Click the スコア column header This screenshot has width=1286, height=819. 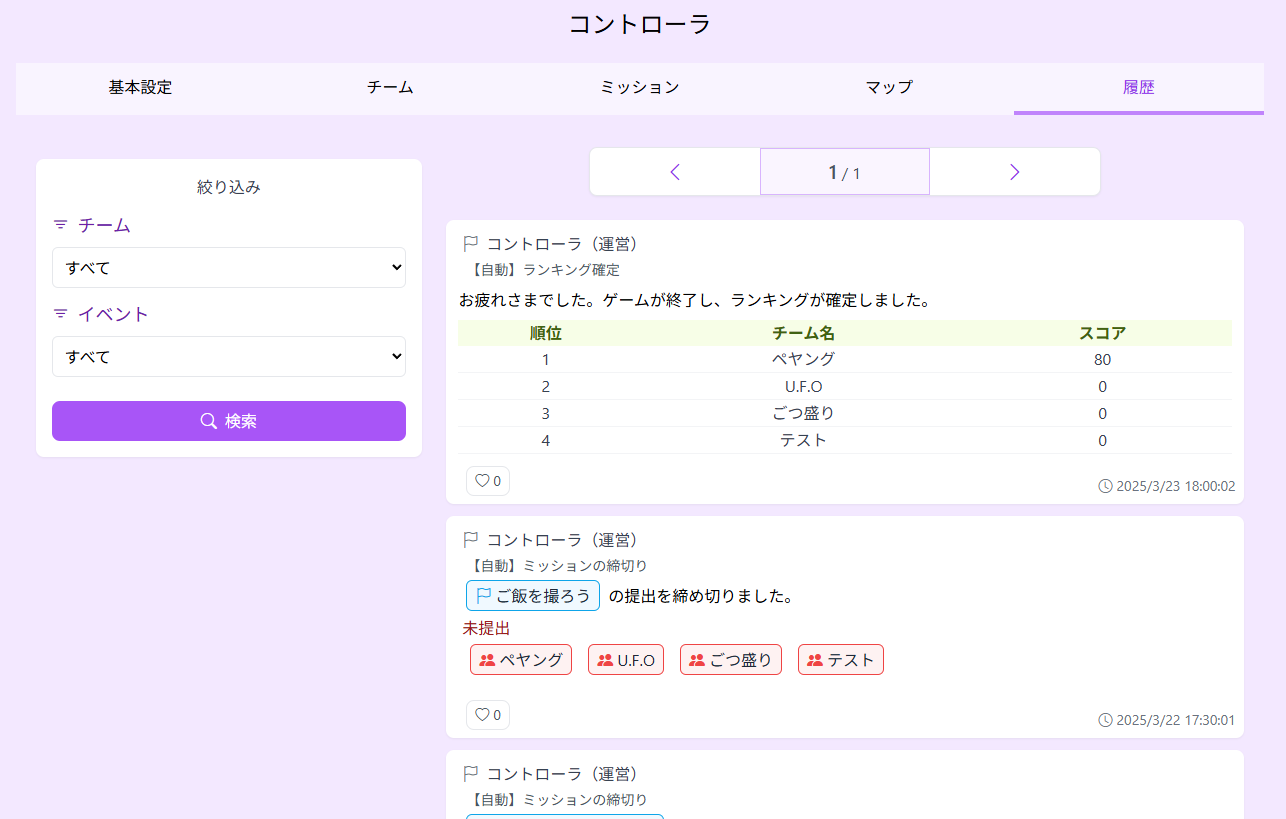1103,333
